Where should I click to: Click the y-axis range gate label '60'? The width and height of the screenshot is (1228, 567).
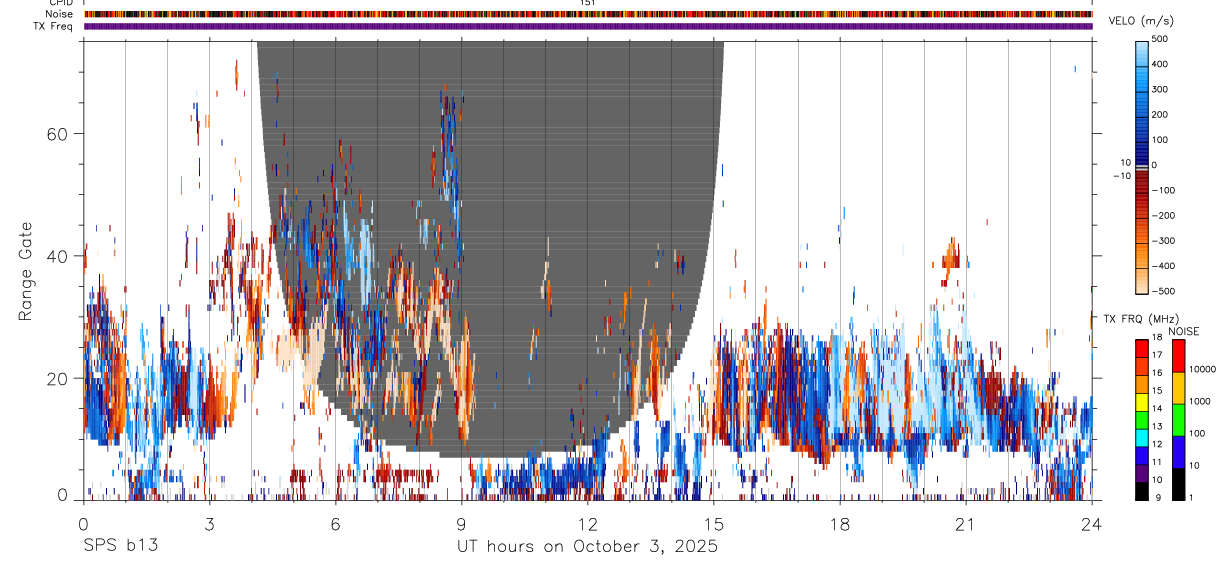(x=59, y=133)
